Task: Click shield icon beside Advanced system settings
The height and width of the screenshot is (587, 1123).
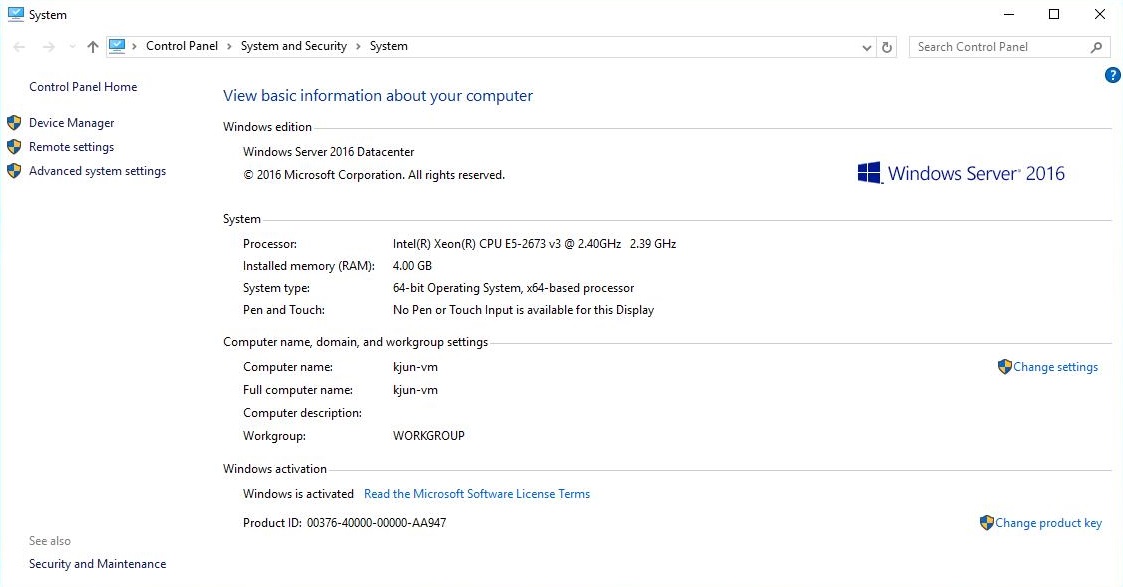Action: click(x=14, y=171)
